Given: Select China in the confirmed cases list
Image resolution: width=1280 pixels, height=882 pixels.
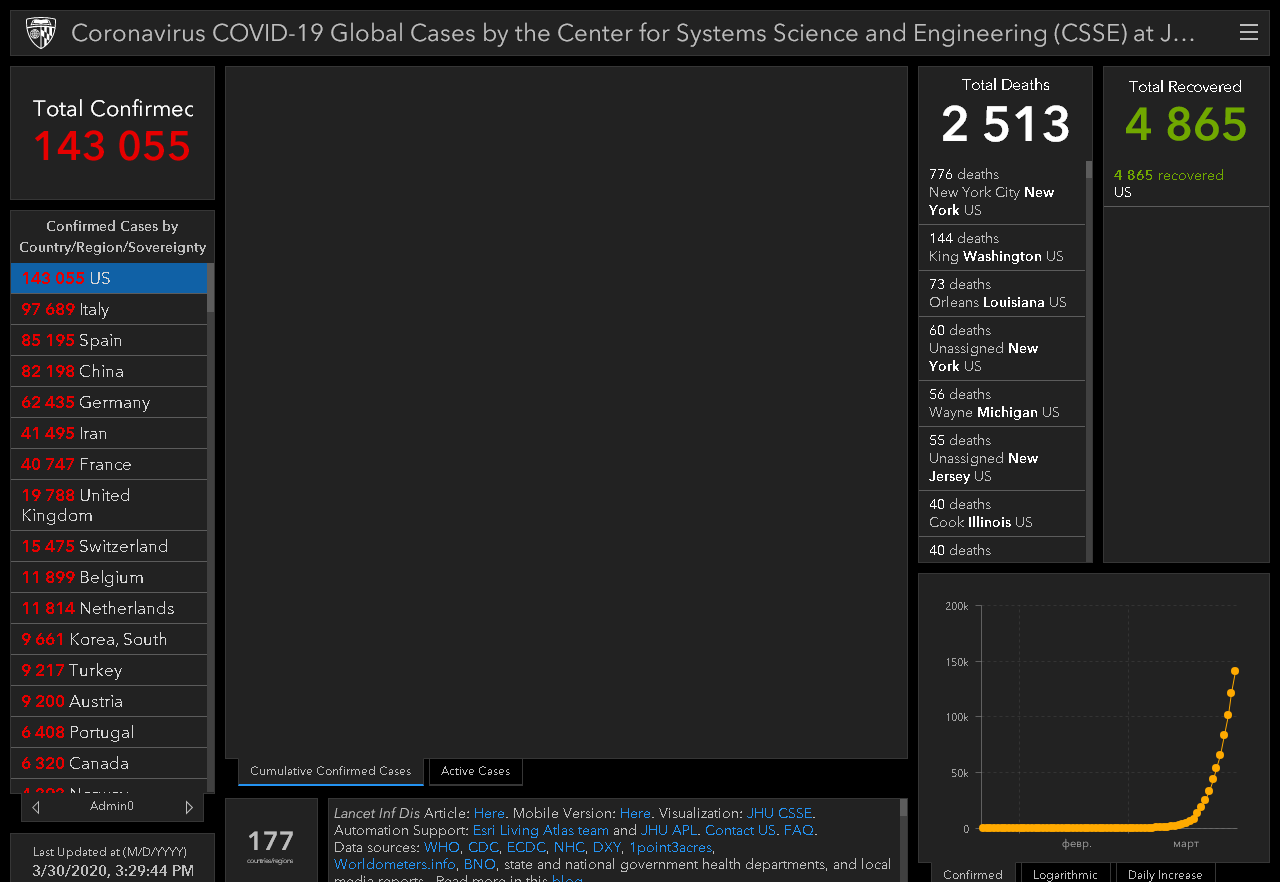Looking at the screenshot, I should (109, 372).
